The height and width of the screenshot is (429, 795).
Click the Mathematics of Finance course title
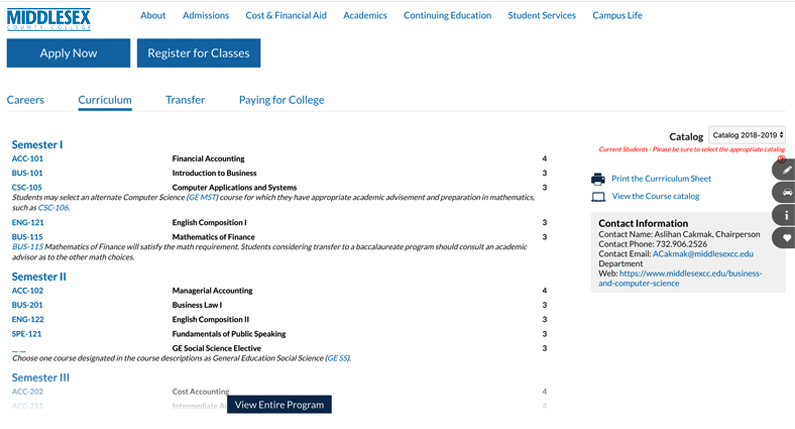pyautogui.click(x=213, y=237)
